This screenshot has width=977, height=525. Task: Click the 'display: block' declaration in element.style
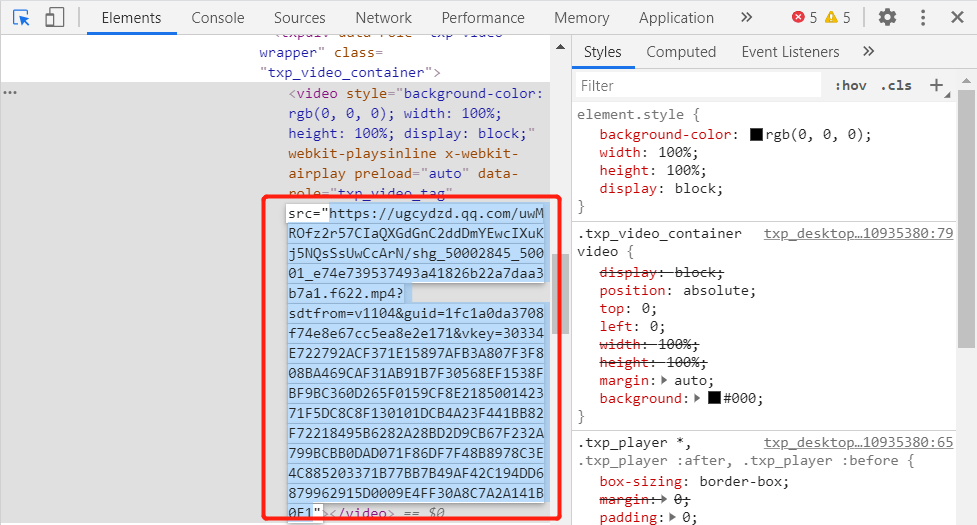661,189
